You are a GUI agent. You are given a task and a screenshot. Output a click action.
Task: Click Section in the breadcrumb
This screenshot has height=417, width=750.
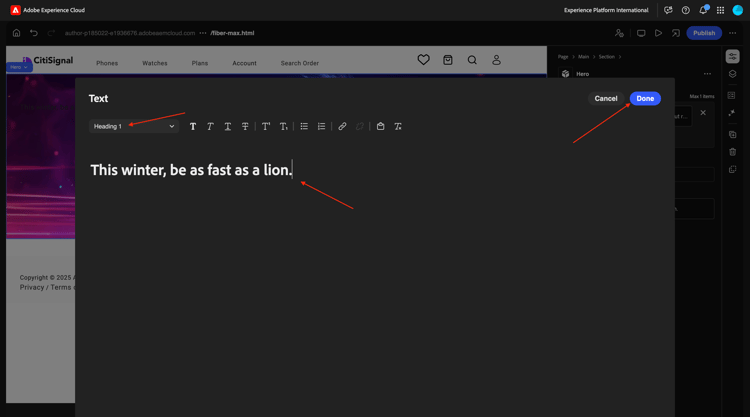point(607,57)
